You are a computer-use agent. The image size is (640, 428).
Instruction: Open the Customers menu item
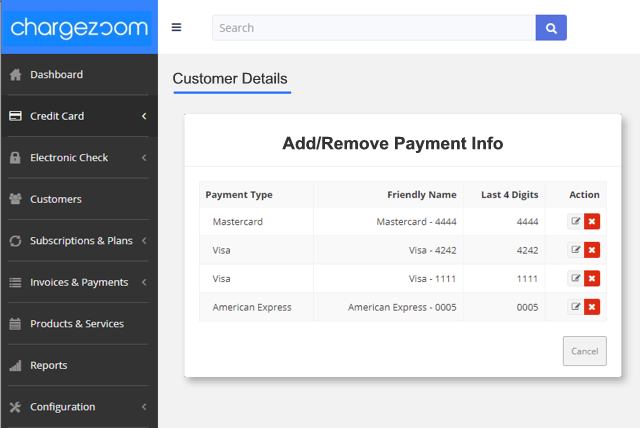(79, 199)
